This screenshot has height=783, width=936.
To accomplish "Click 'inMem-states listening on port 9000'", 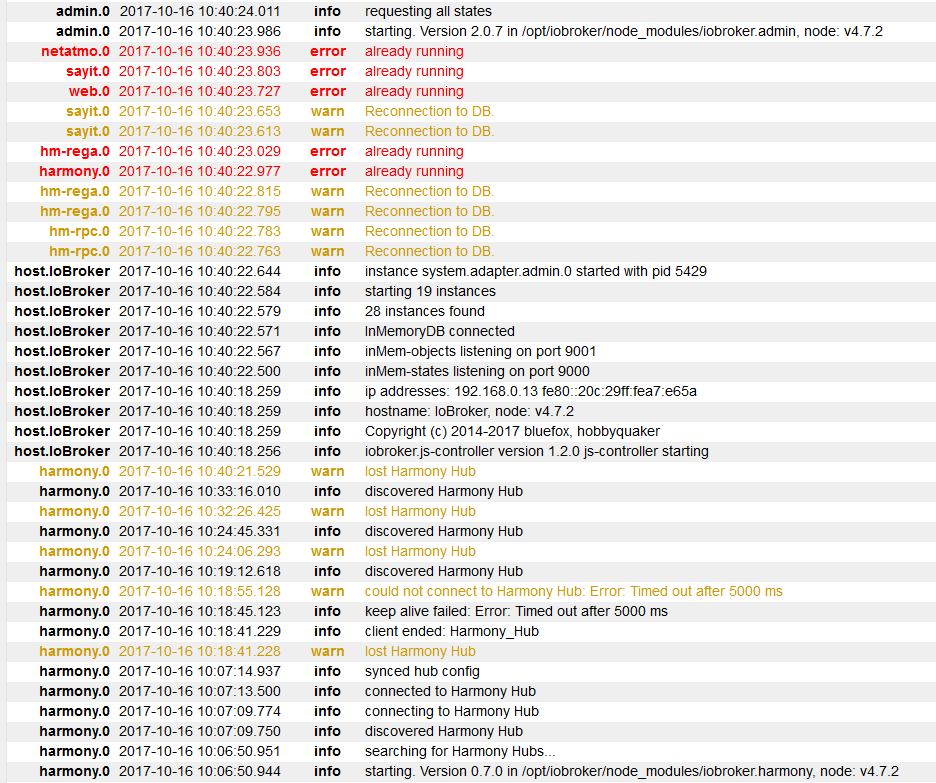I will click(477, 371).
